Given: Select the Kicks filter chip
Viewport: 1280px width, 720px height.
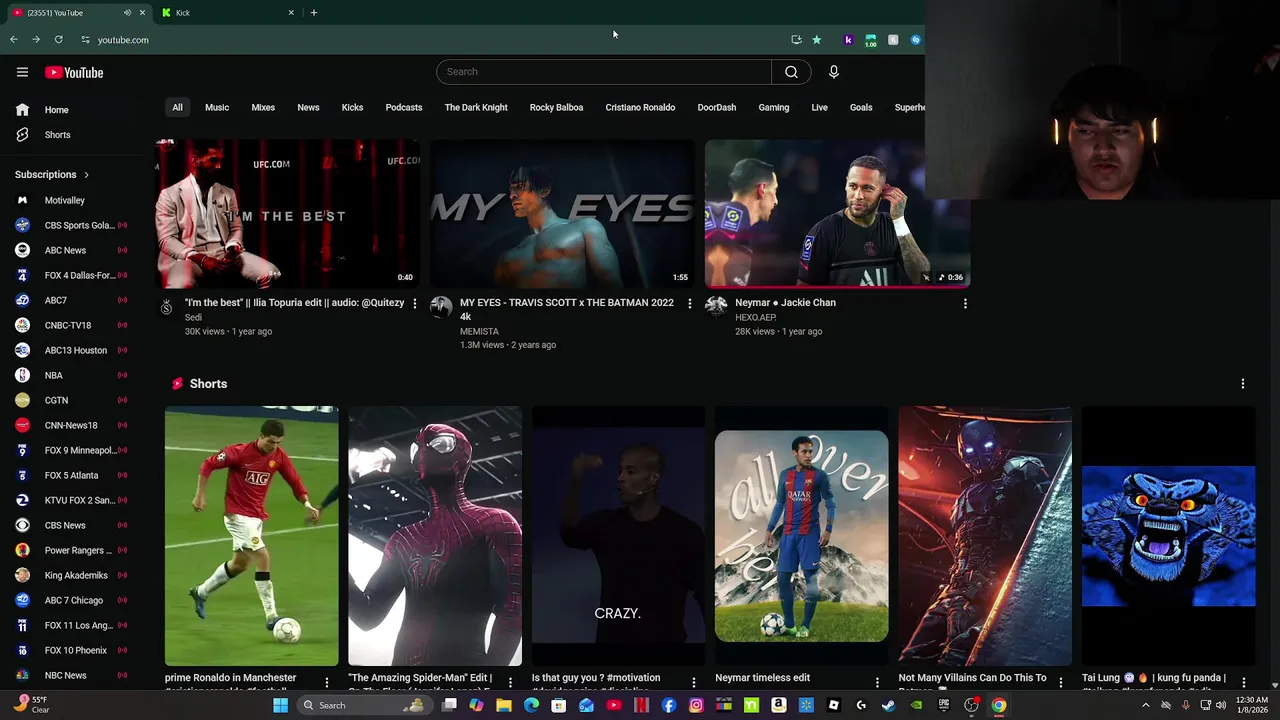Looking at the screenshot, I should [x=352, y=107].
